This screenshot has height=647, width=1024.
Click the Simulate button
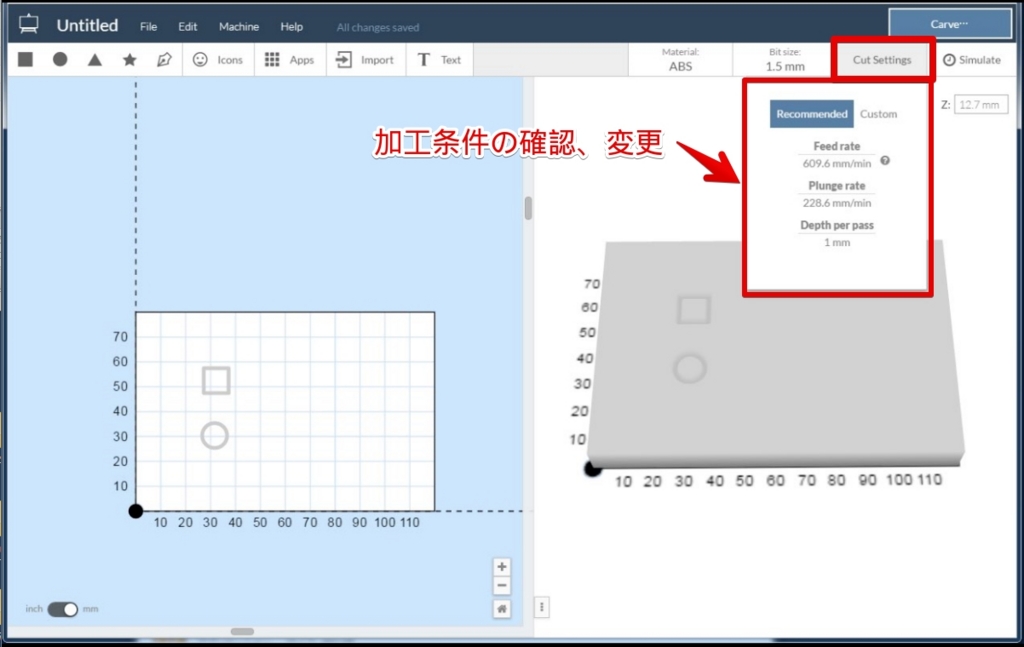972,59
